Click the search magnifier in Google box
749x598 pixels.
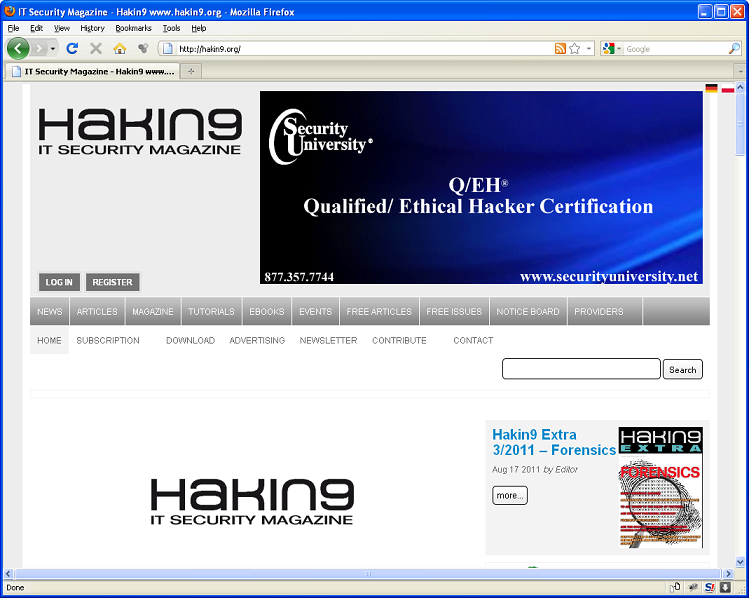[734, 48]
